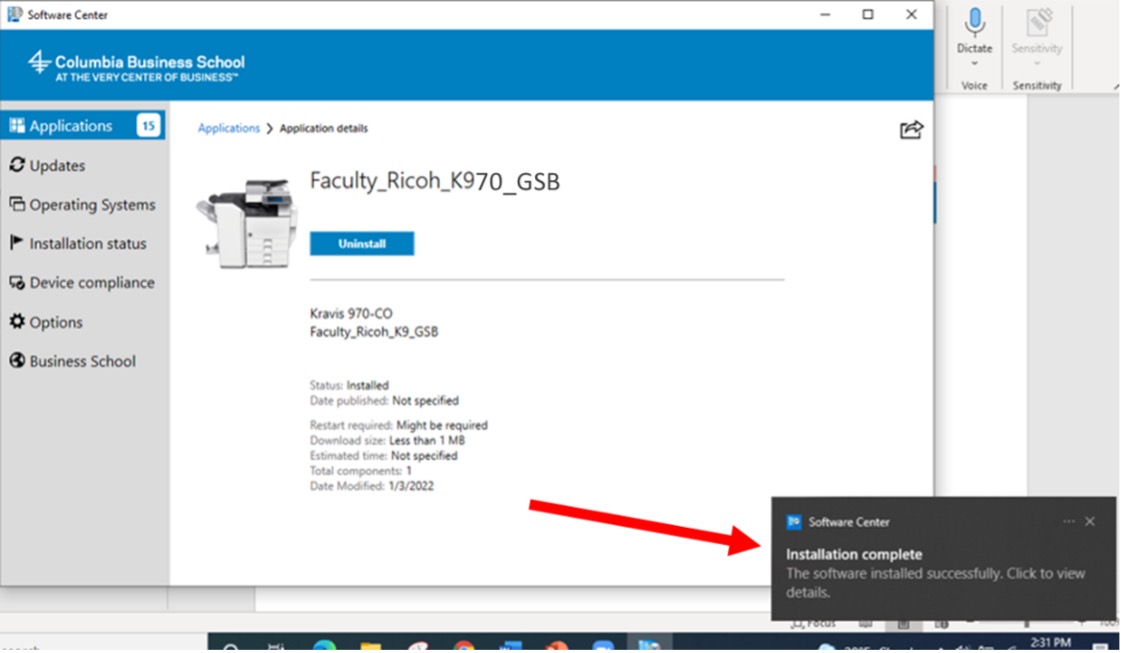This screenshot has height=653, width=1124.
Task: Click the Kravis 970-CO description text
Action: tap(351, 313)
